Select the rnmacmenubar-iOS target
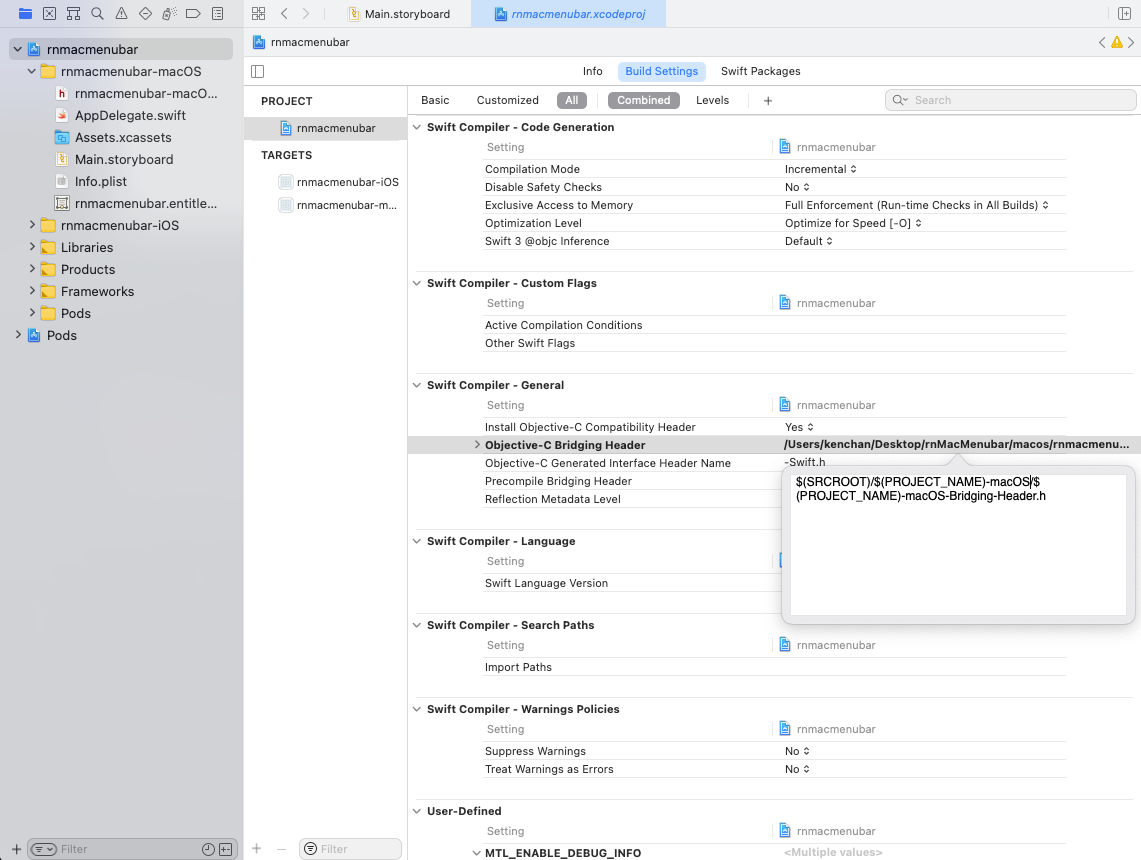The width and height of the screenshot is (1141, 860). (338, 182)
